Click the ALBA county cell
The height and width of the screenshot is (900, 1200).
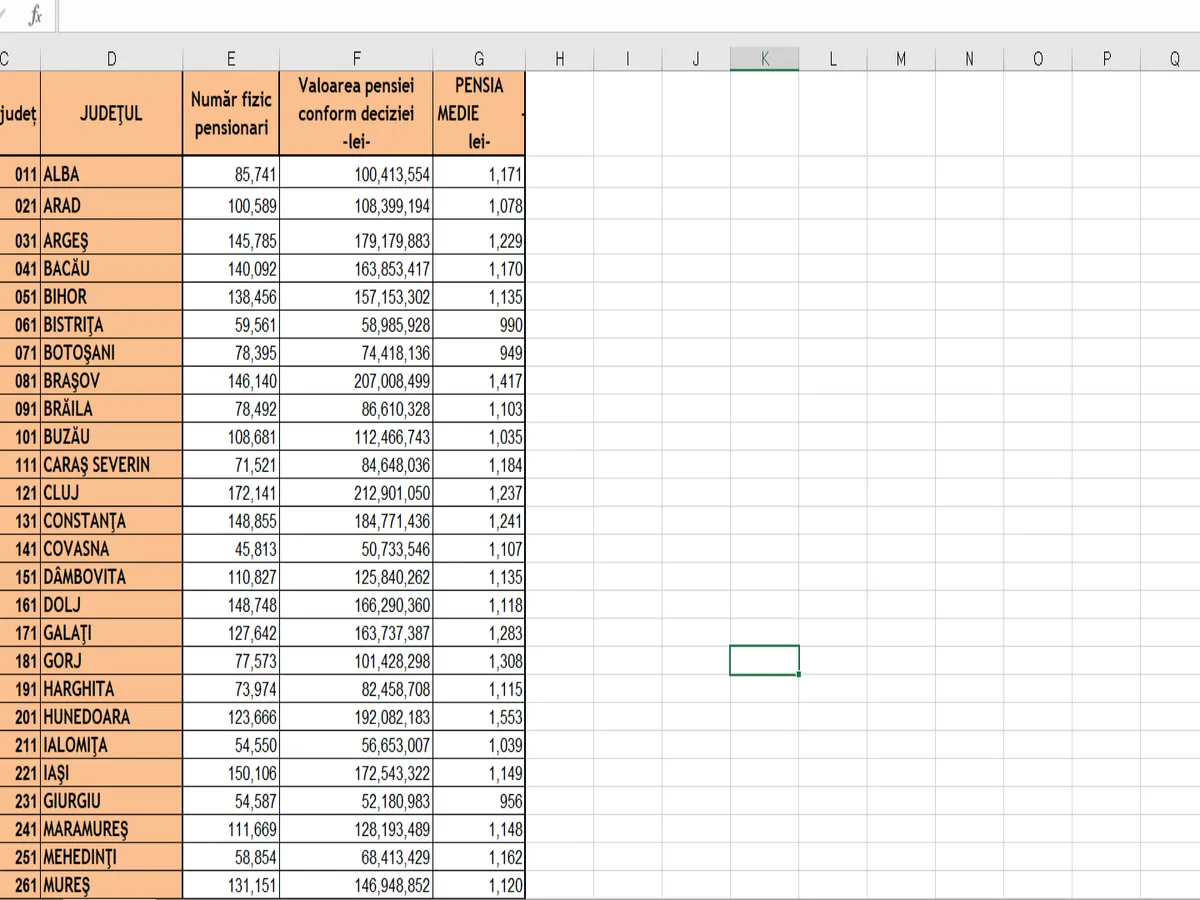[x=111, y=174]
